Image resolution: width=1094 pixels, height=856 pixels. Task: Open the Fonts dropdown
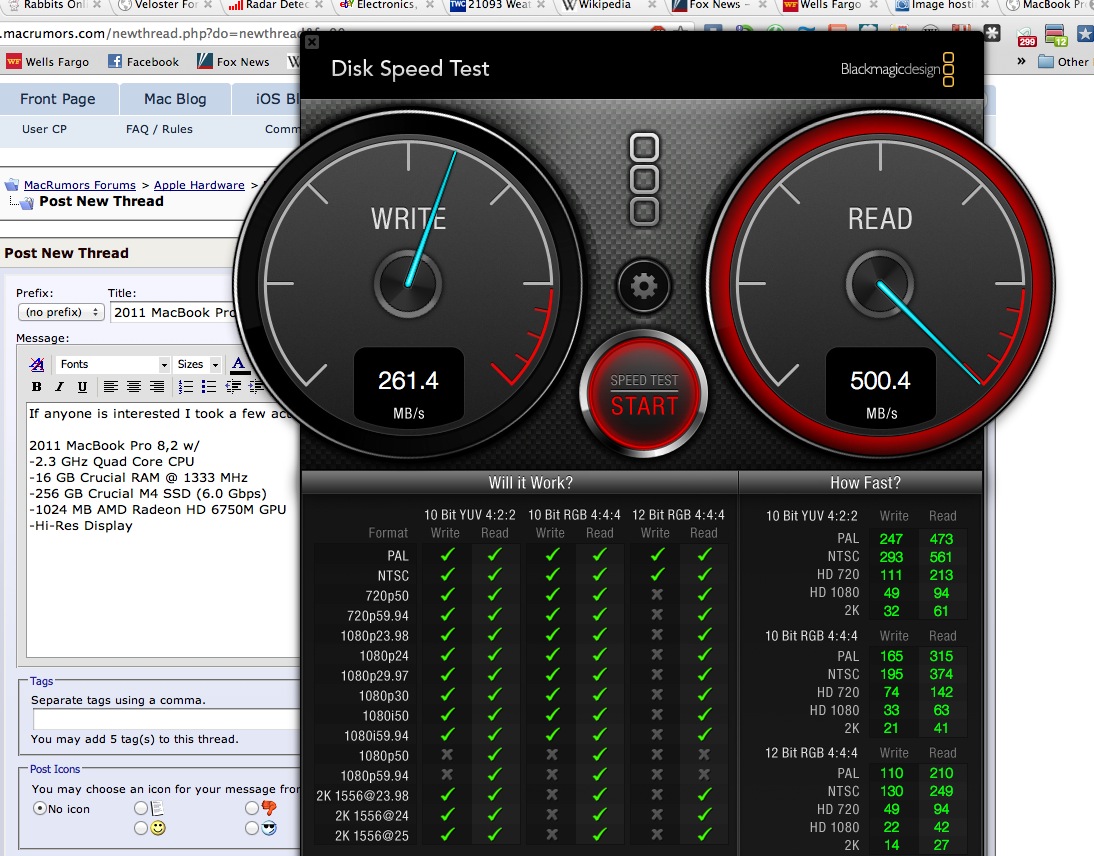point(113,364)
